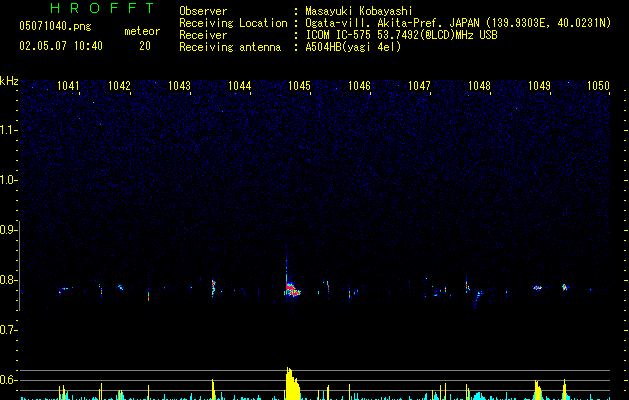
Task: Click the 1042 time axis label
Action: tap(120, 86)
